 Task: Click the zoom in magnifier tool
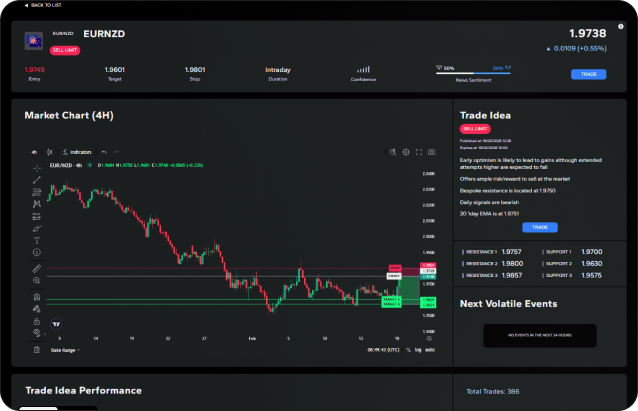[37, 282]
